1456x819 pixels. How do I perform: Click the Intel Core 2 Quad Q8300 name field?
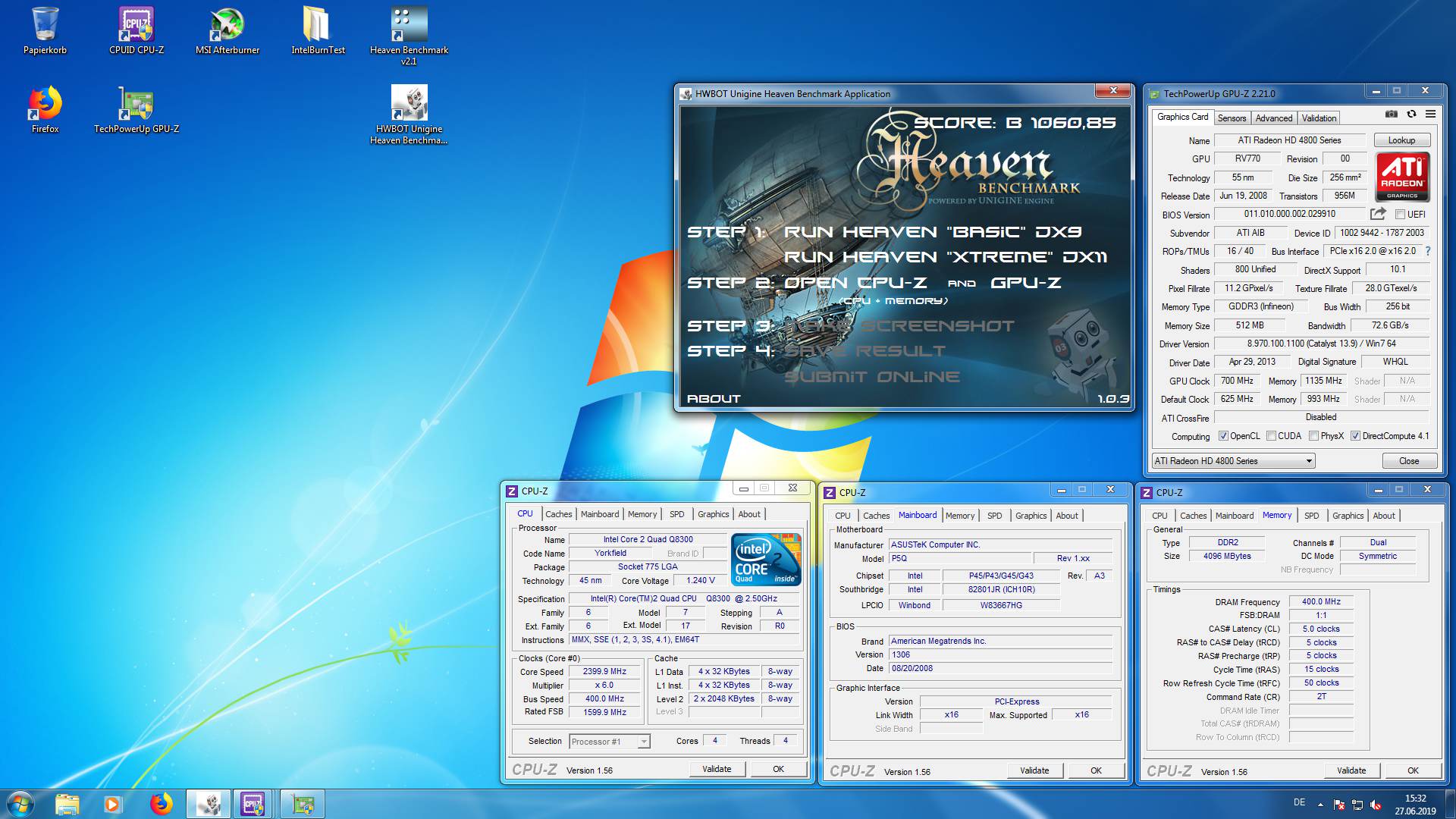click(x=648, y=540)
